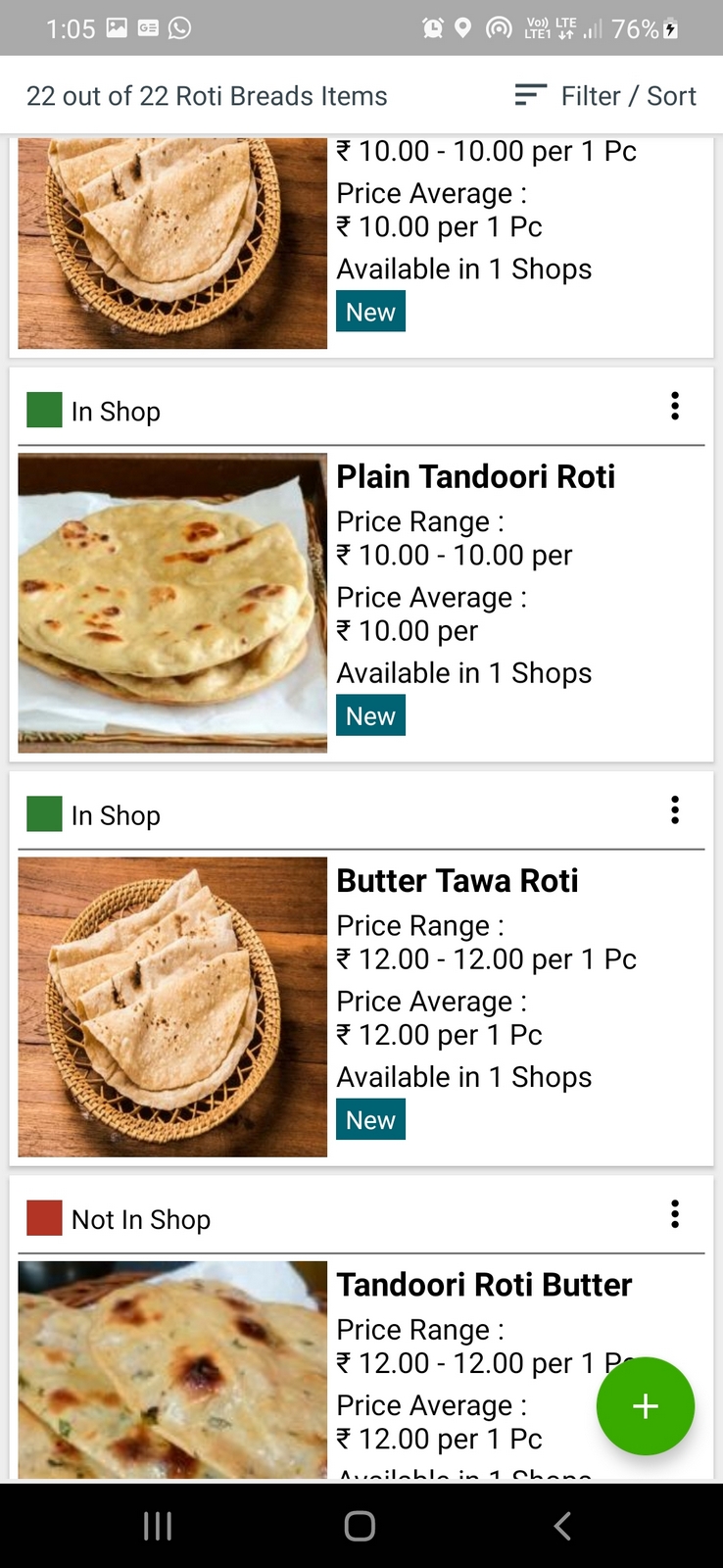Image resolution: width=723 pixels, height=1568 pixels.
Task: Tap the Tandoori Roti Butter picture
Action: tap(172, 1369)
